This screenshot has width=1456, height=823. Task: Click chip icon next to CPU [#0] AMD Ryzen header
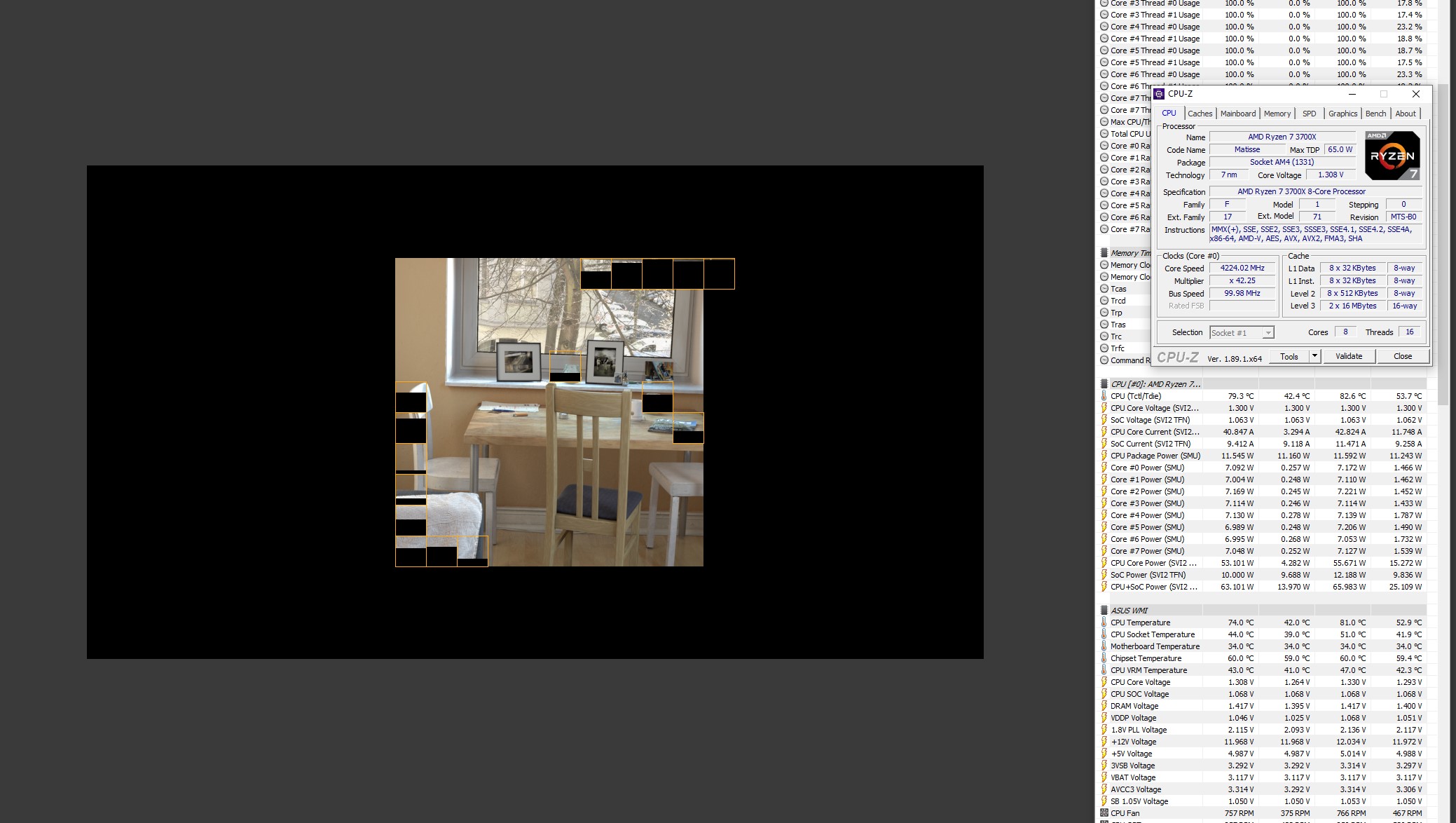[1104, 384]
